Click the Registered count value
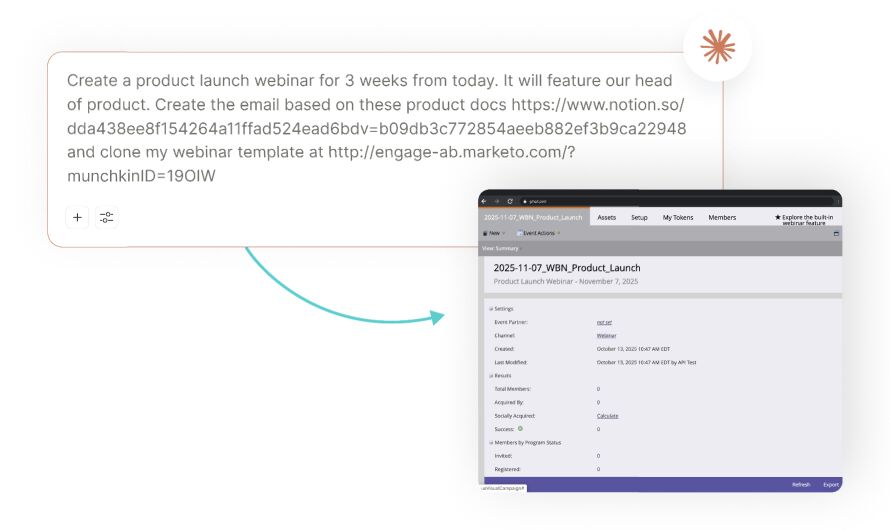The height and width of the screenshot is (530, 890). click(598, 469)
